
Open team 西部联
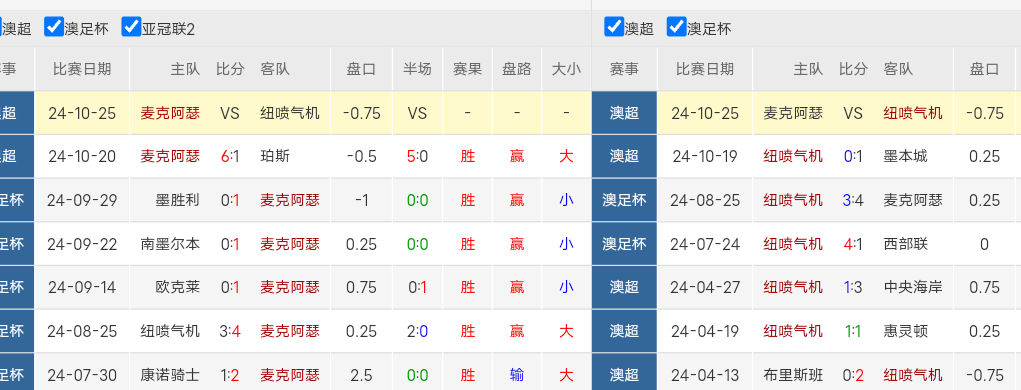pyautogui.click(x=906, y=244)
